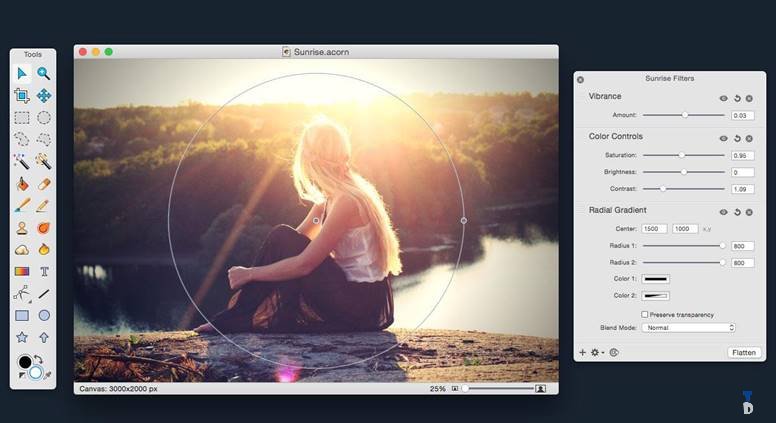Click the Center Y field showing 1000

pyautogui.click(x=685, y=229)
